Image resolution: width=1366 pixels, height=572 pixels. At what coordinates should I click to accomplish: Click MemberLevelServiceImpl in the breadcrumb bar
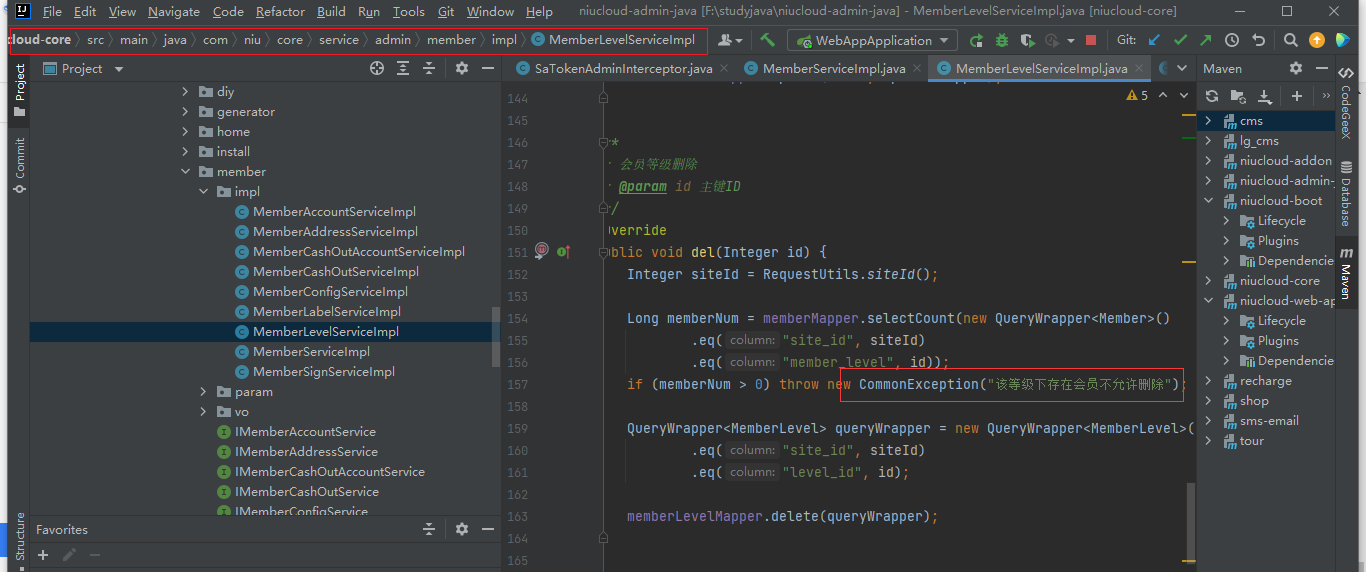[x=620, y=40]
